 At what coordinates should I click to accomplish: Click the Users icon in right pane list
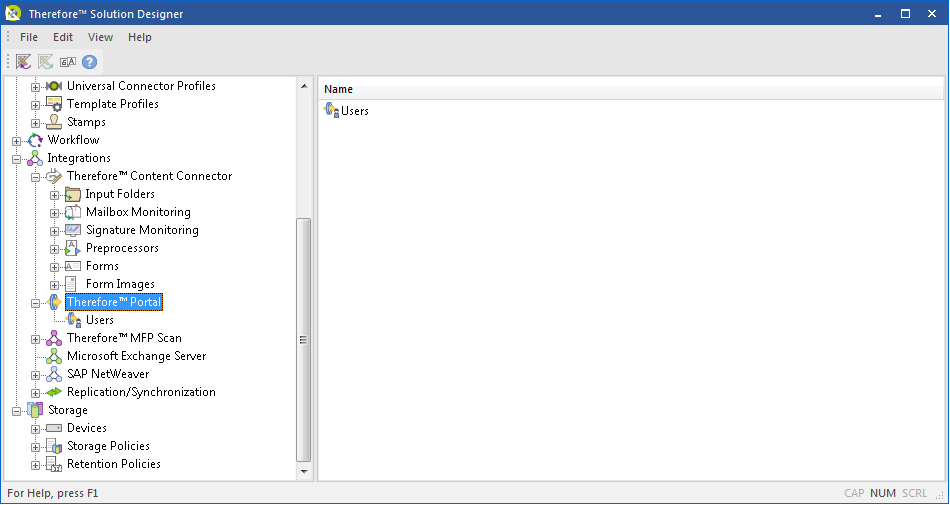[x=332, y=110]
